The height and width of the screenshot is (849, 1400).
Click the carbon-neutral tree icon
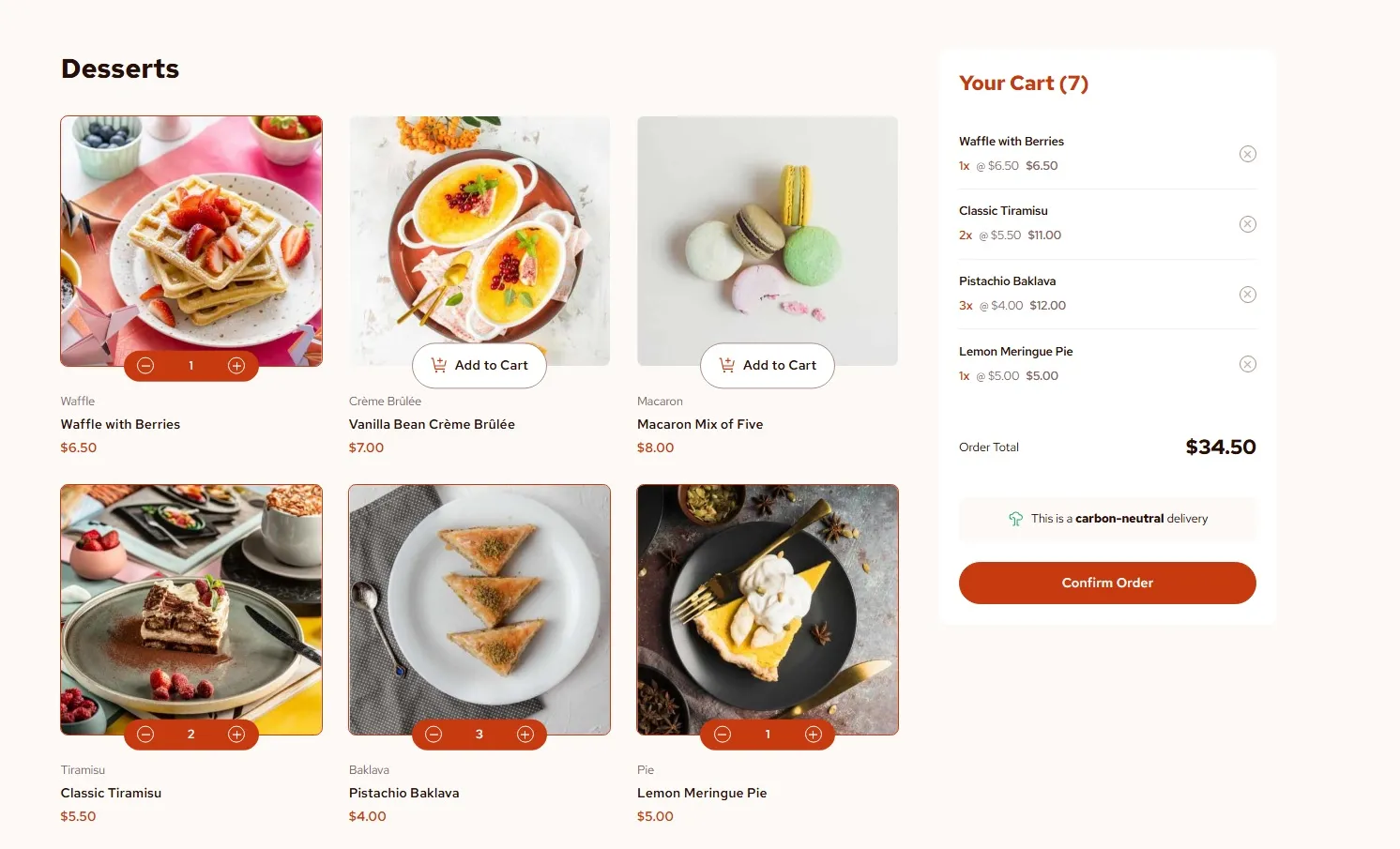1015,519
